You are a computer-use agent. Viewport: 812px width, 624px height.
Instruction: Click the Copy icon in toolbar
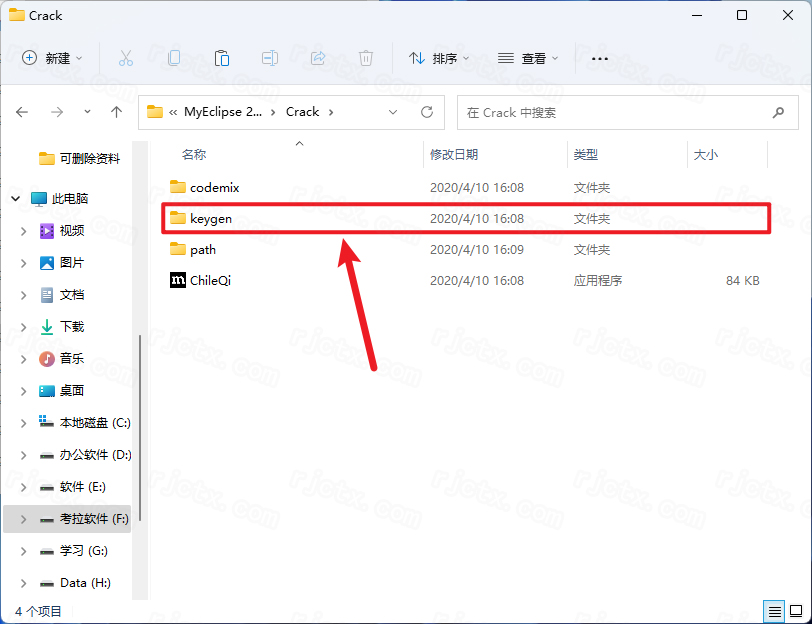coord(174,58)
